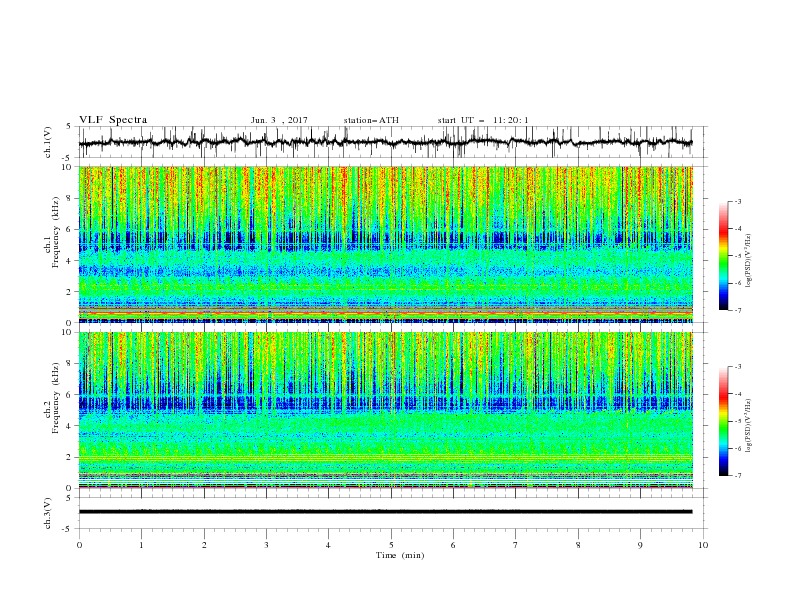Click inside the ch.2 spectrogram panel
792x612 pixels.
click(x=385, y=410)
